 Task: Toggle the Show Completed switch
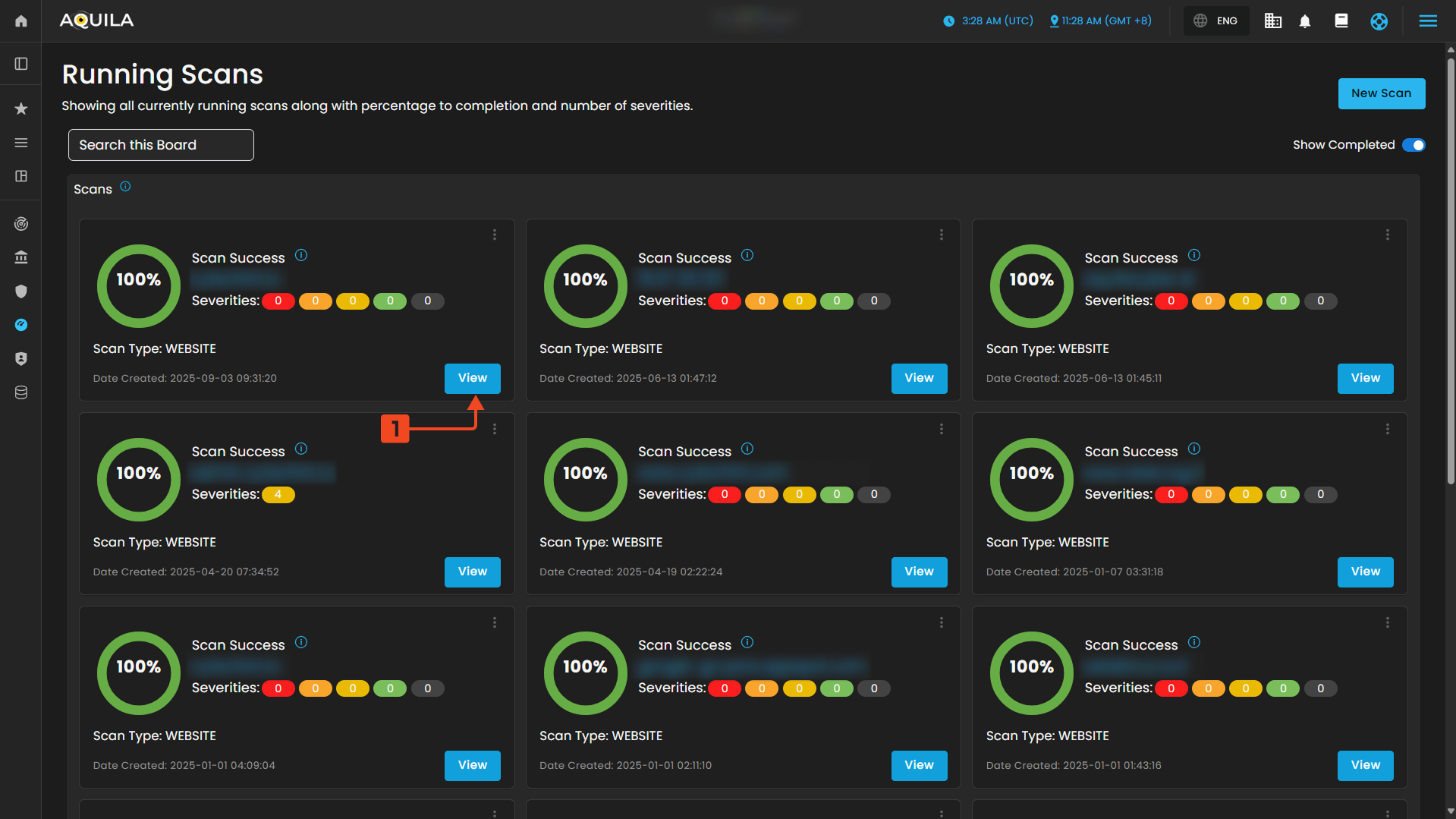coord(1413,145)
